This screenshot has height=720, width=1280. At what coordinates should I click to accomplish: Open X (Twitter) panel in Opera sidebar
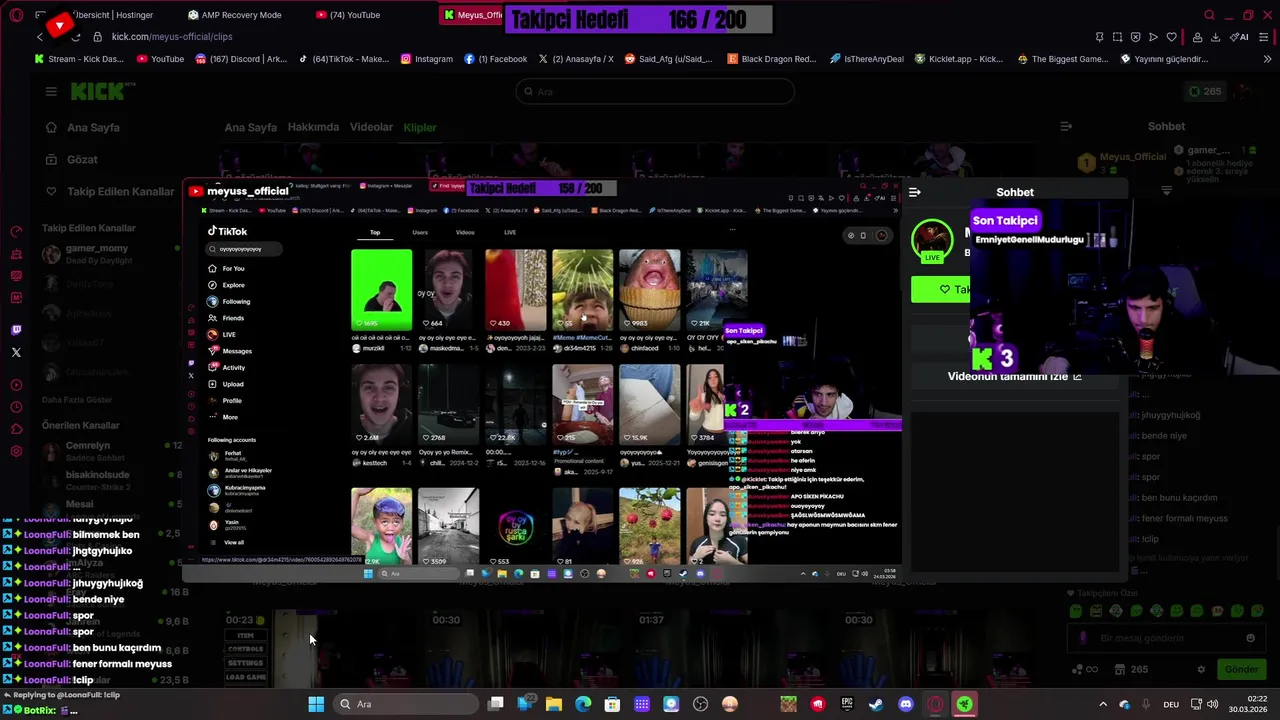coord(16,352)
